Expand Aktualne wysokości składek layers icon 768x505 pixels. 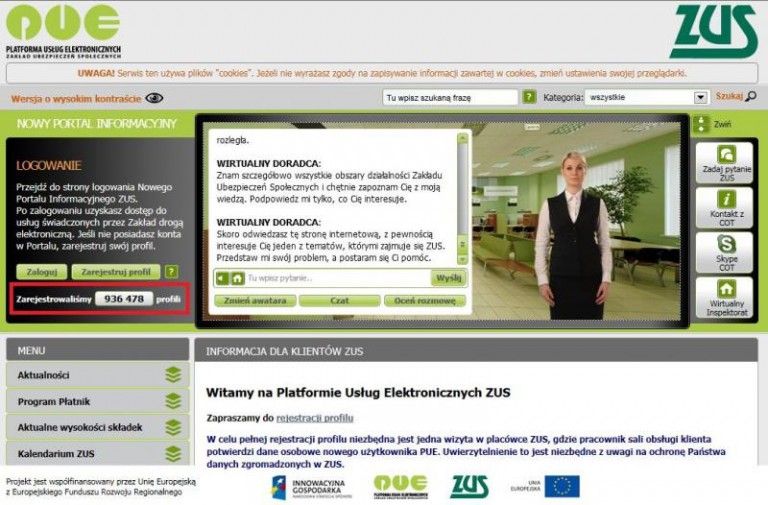pyautogui.click(x=173, y=428)
